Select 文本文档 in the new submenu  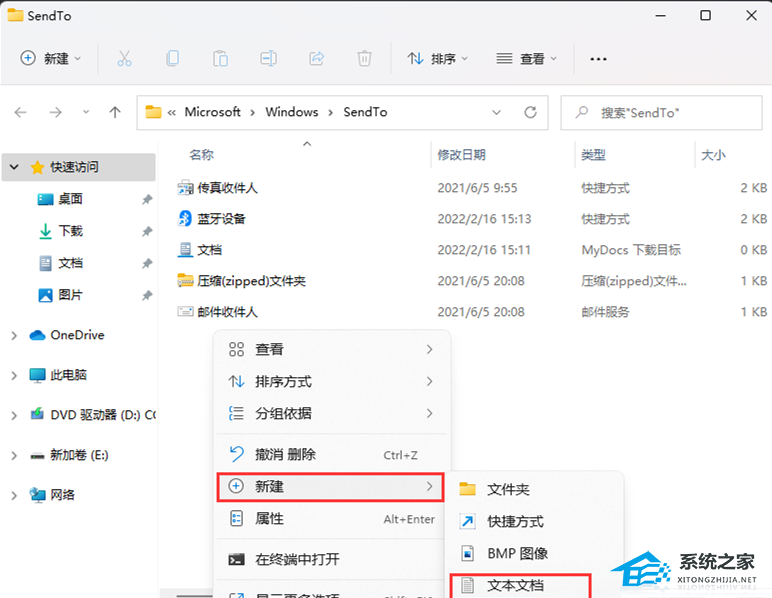[515, 585]
